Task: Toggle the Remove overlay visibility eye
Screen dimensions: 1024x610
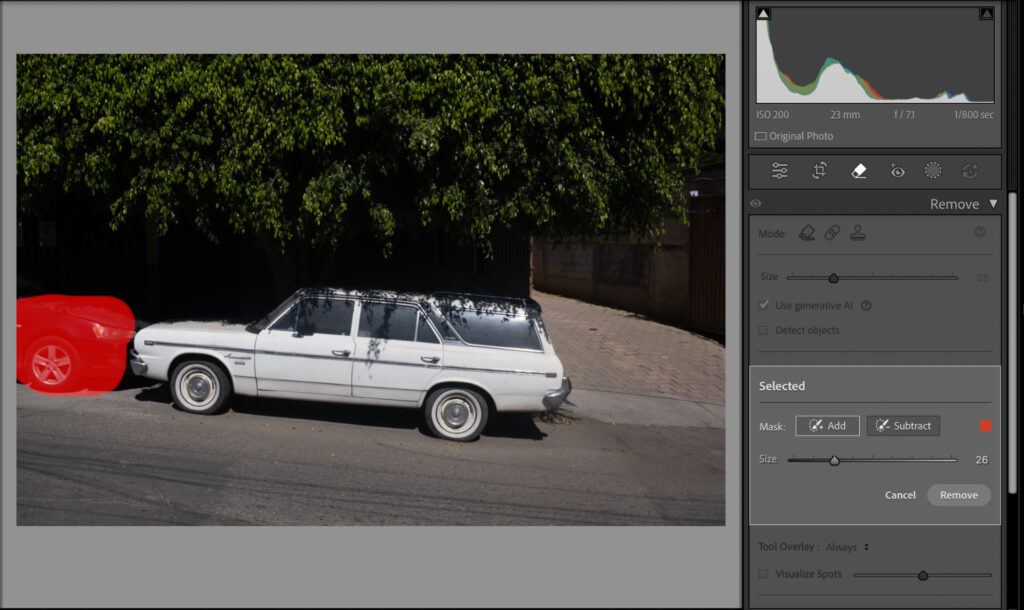Action: tap(757, 203)
